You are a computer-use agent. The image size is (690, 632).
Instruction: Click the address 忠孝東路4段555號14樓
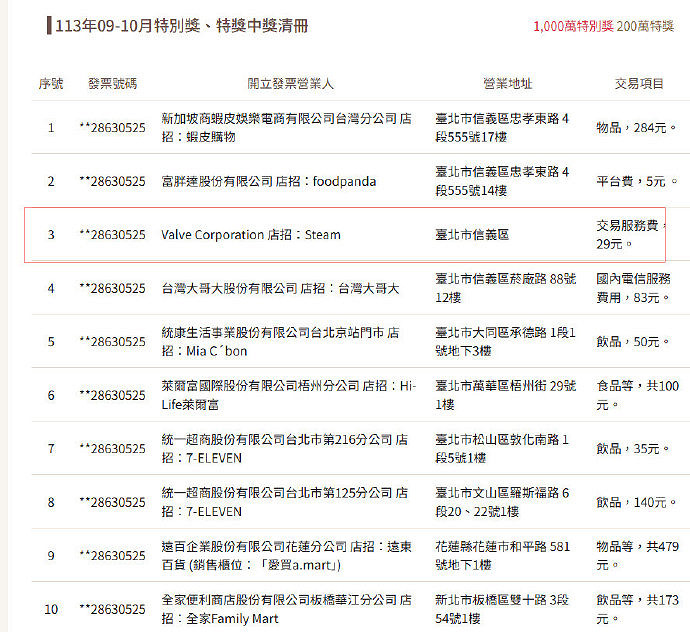pyautogui.click(x=502, y=181)
